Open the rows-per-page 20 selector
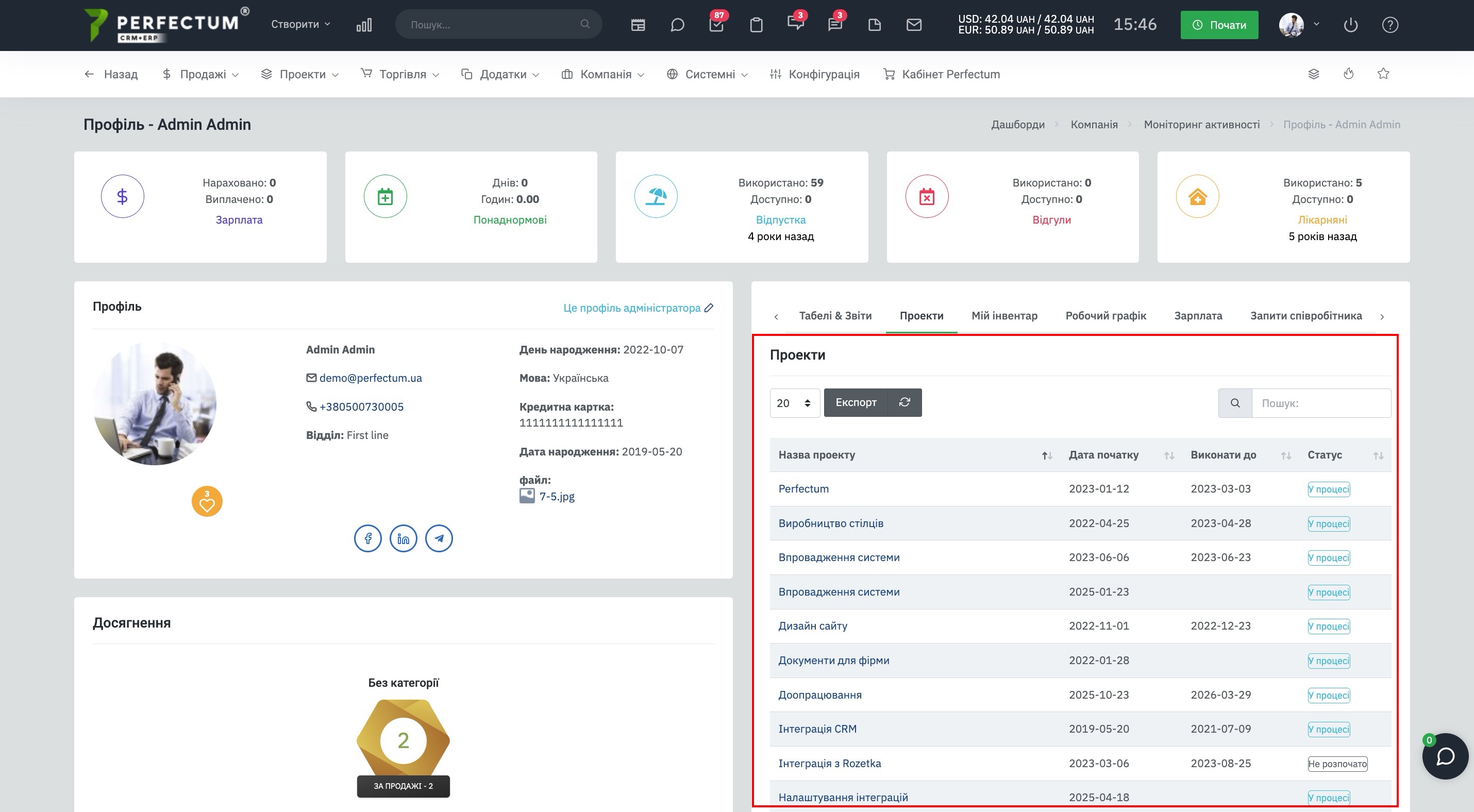Image resolution: width=1474 pixels, height=812 pixels. pyautogui.click(x=795, y=403)
